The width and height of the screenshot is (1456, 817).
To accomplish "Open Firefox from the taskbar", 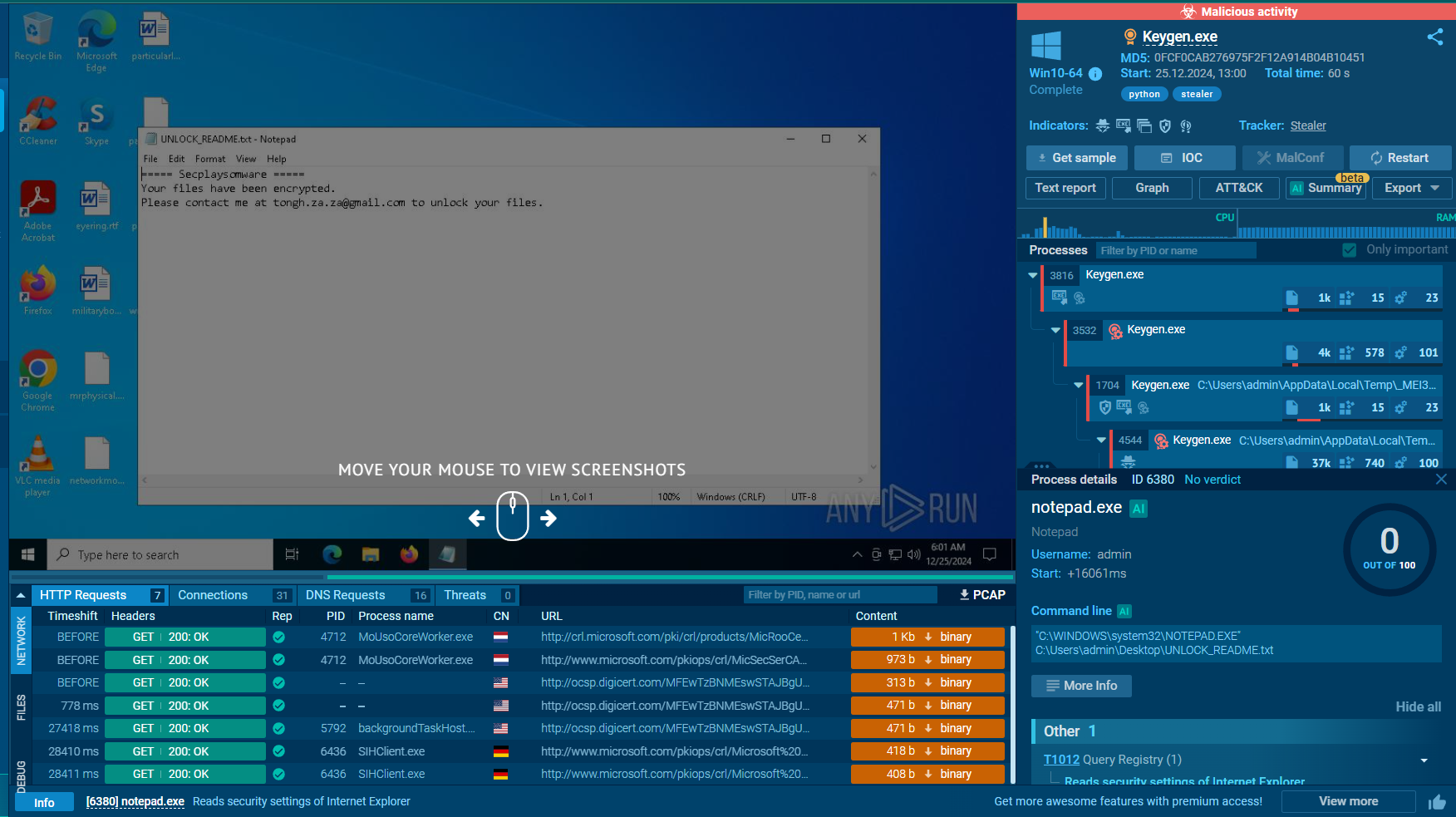I will pyautogui.click(x=409, y=554).
